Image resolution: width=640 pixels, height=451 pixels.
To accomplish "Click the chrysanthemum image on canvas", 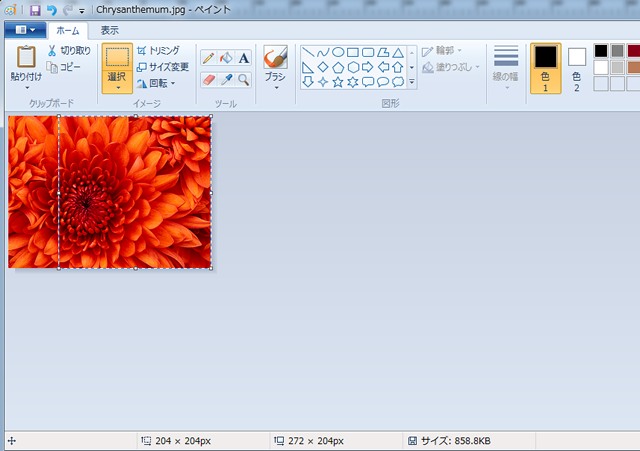I will [110, 192].
